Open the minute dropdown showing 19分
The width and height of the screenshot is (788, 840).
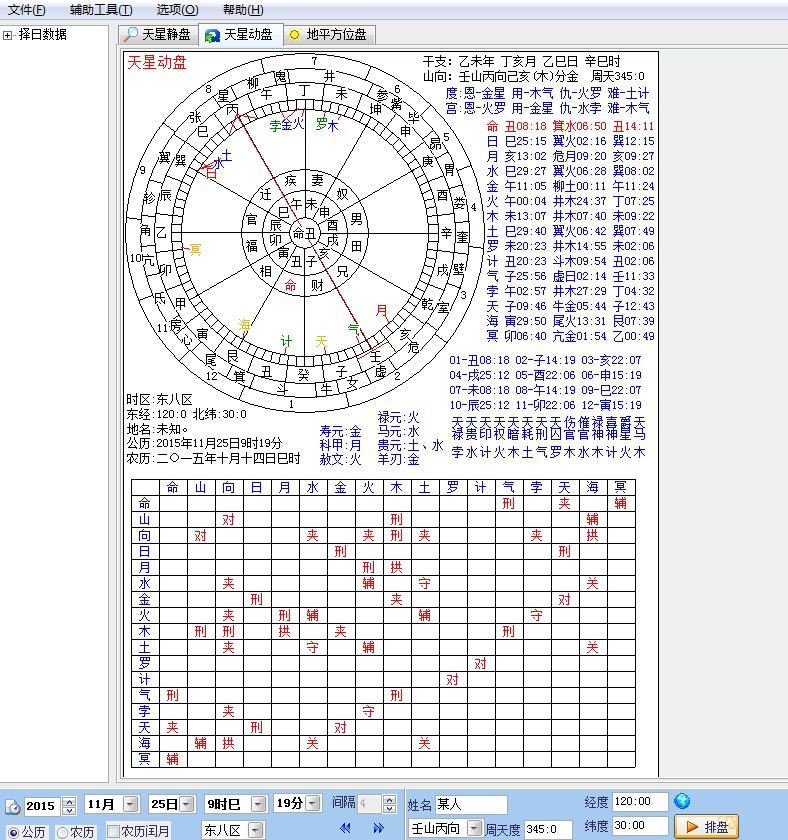pos(313,804)
